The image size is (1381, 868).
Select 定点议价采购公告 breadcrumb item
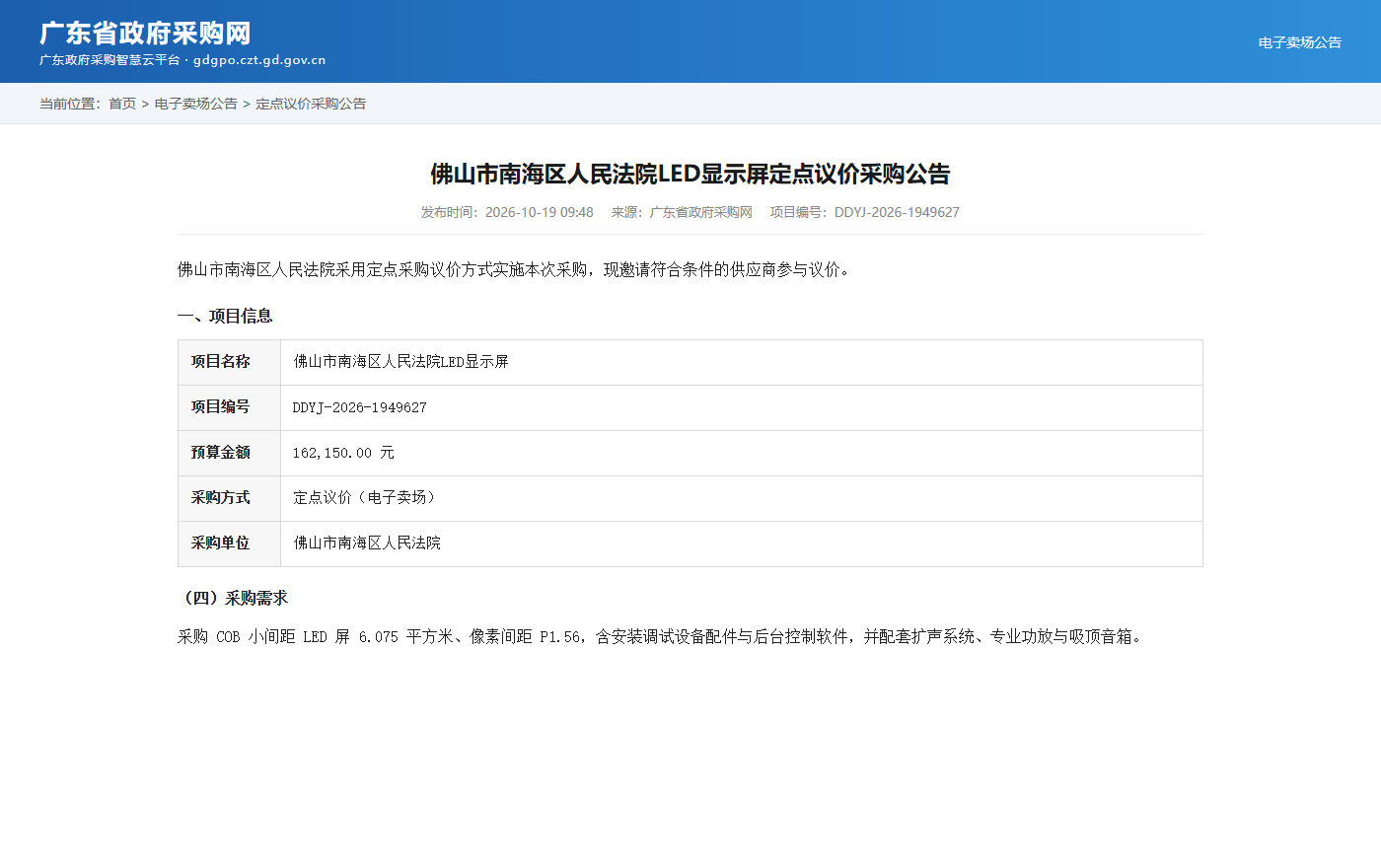point(311,104)
